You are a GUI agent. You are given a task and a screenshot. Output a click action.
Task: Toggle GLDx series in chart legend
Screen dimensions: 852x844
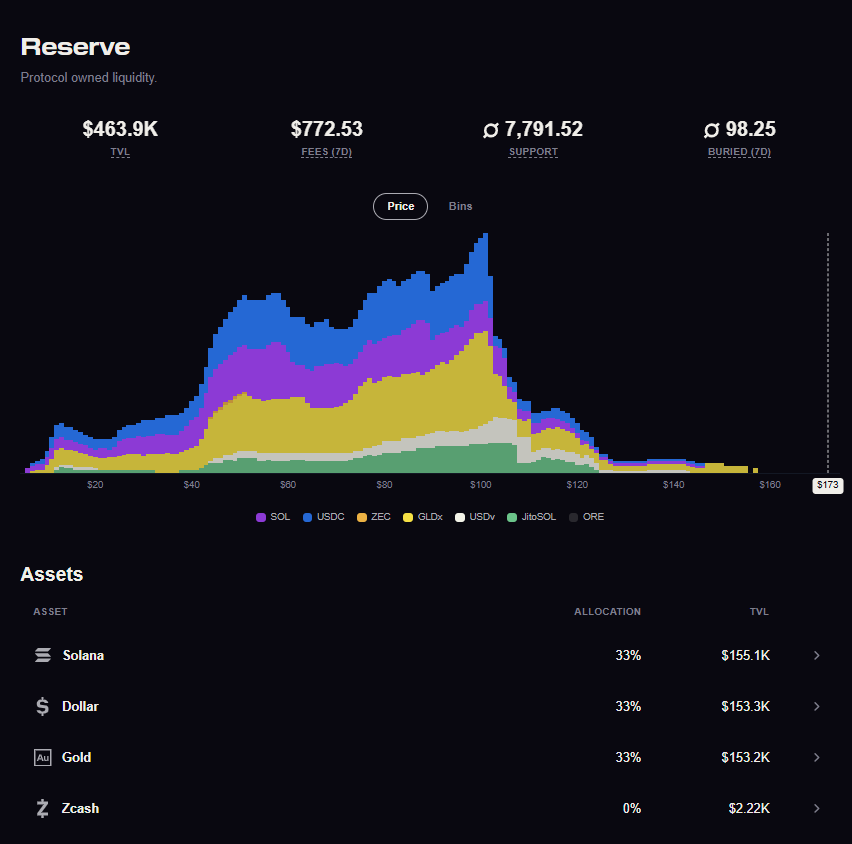tap(423, 517)
